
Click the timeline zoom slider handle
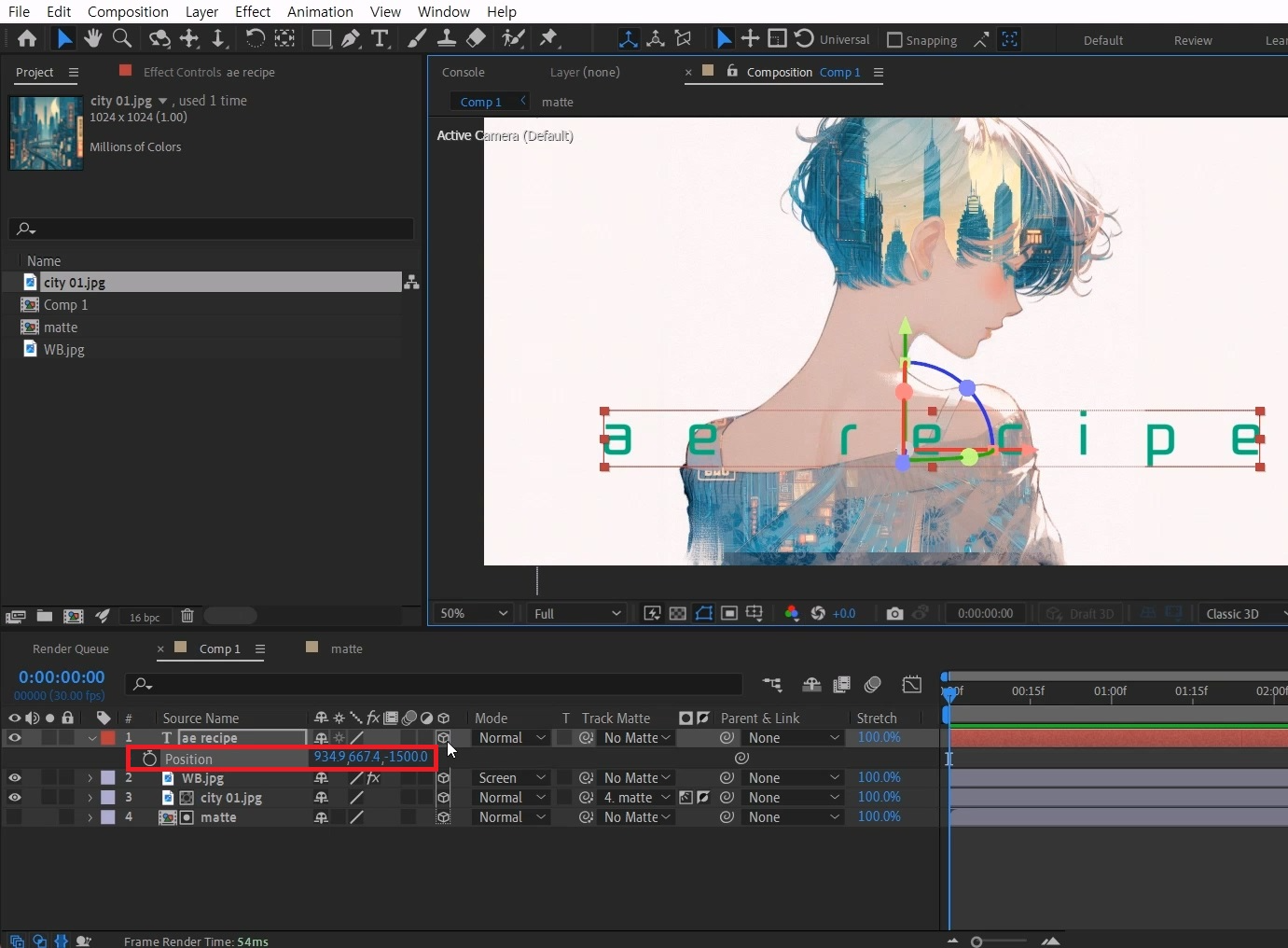[976, 941]
